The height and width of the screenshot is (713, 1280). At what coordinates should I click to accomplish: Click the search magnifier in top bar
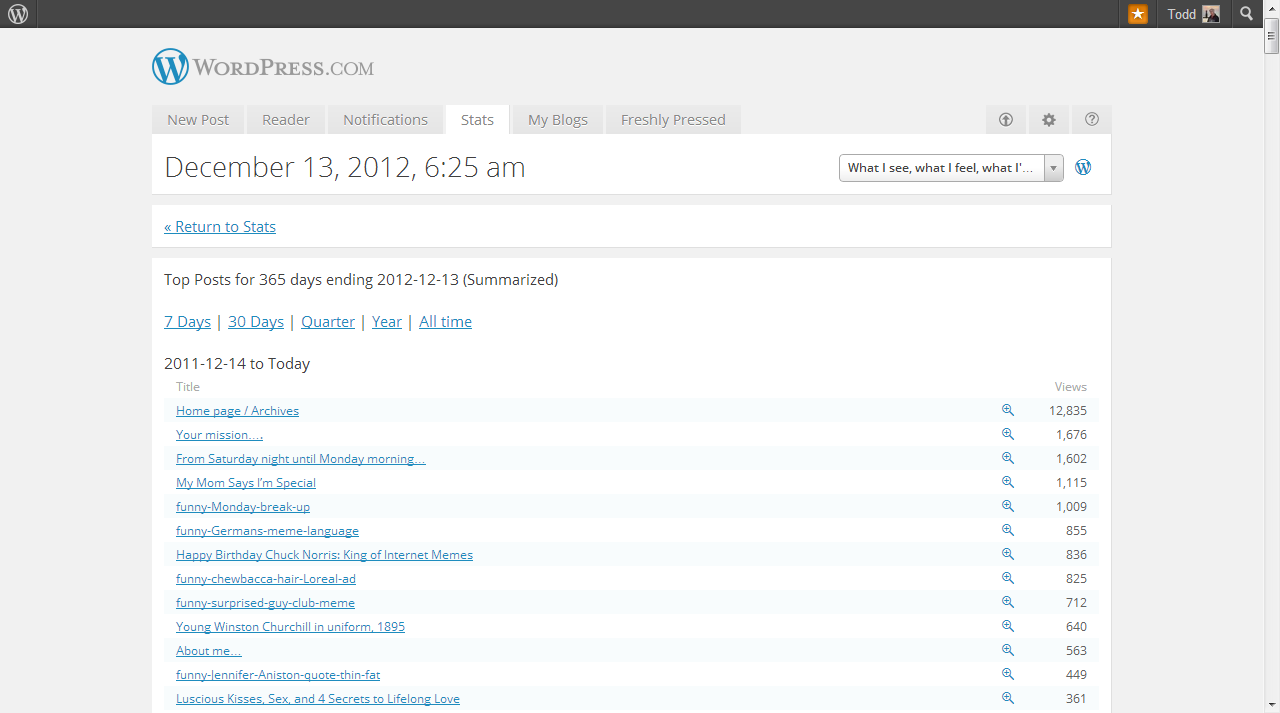pyautogui.click(x=1246, y=14)
